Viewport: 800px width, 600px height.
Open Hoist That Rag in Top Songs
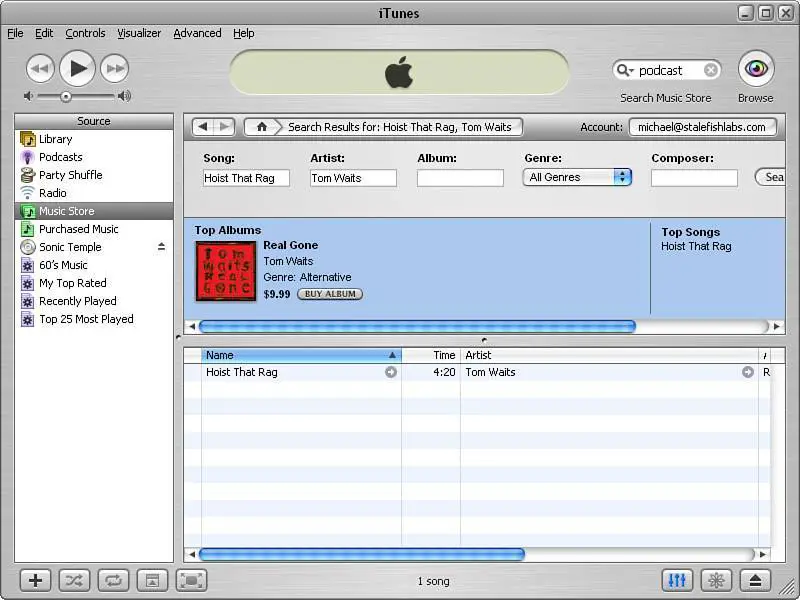pyautogui.click(x=696, y=246)
